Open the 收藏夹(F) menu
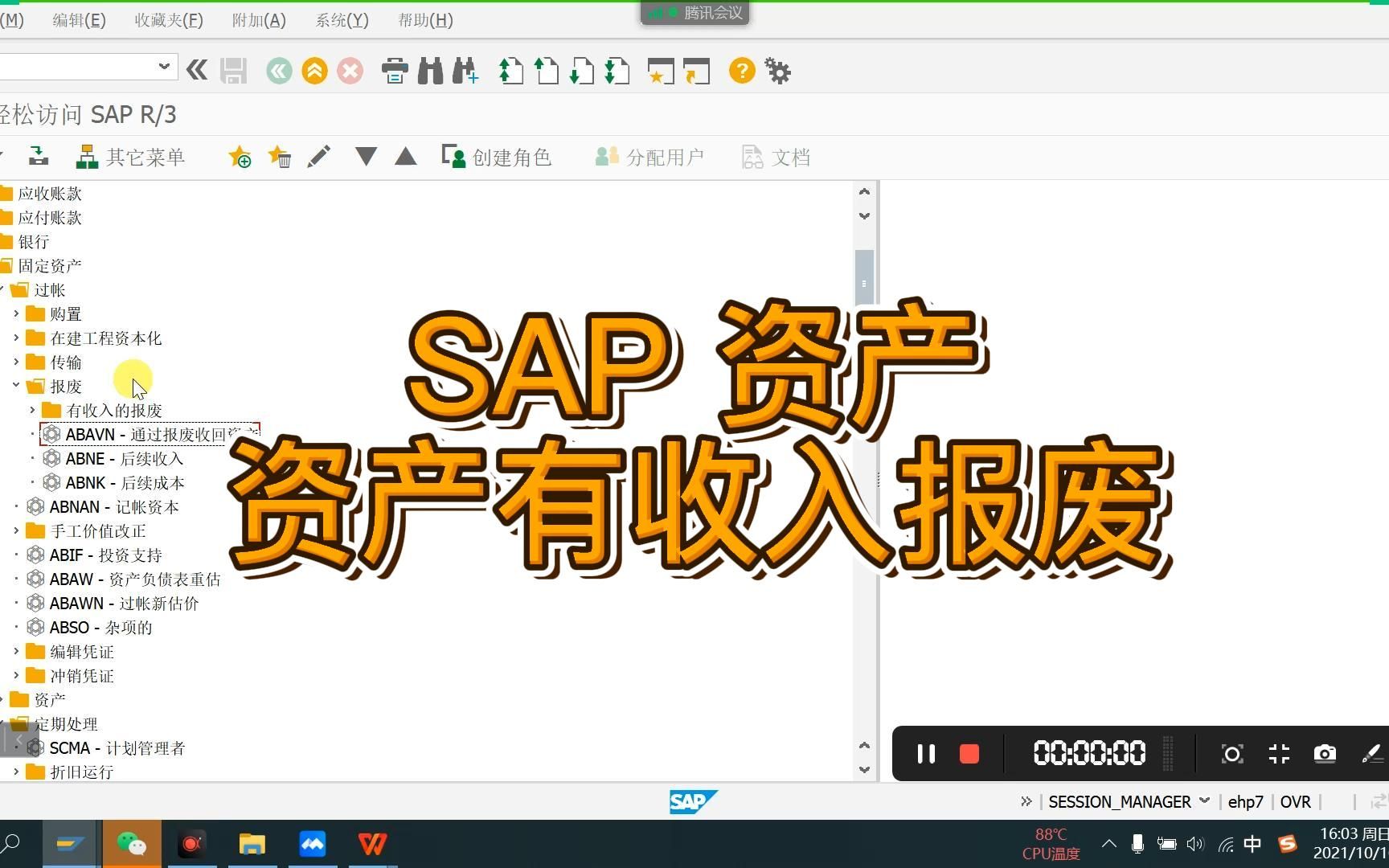Image resolution: width=1389 pixels, height=868 pixels. 169,20
